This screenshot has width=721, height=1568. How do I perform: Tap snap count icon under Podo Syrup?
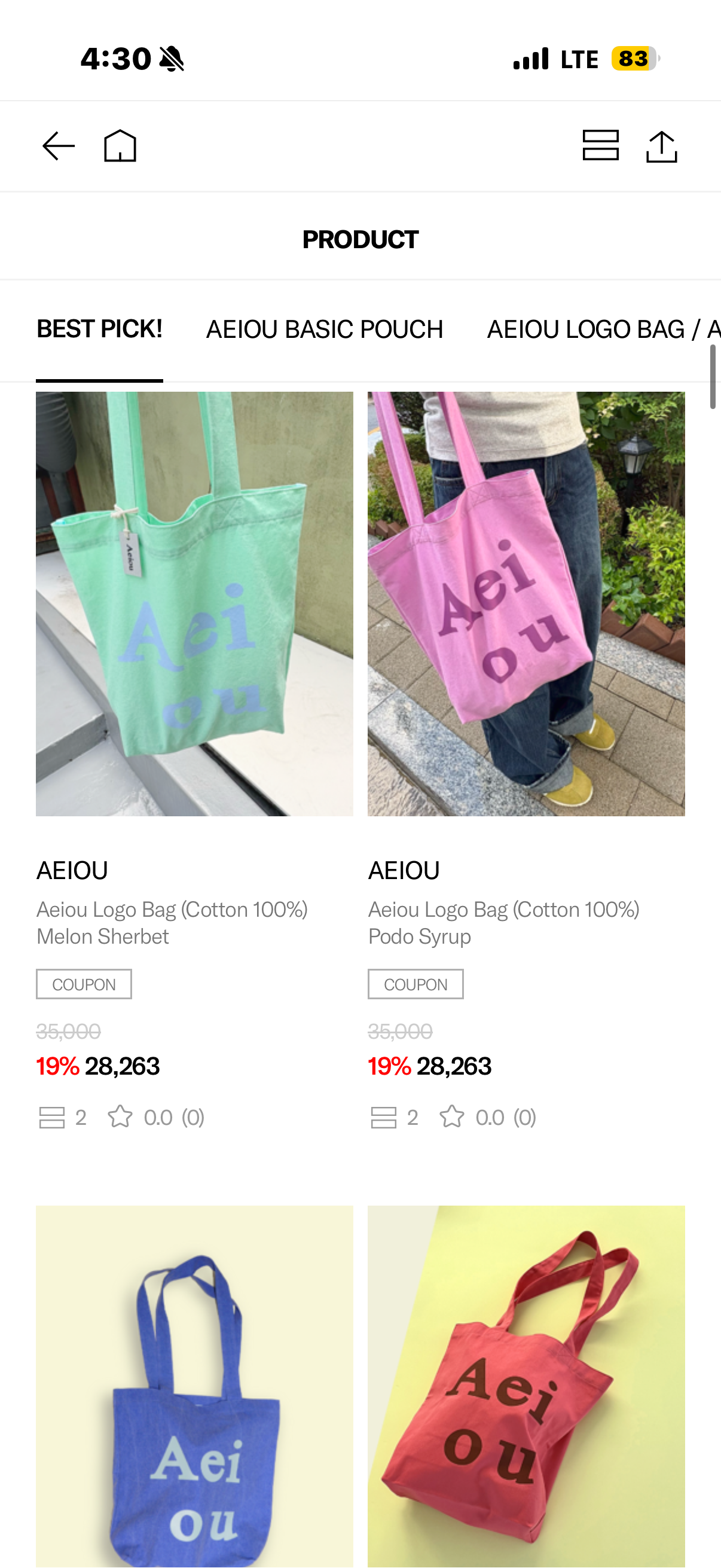[x=383, y=1117]
